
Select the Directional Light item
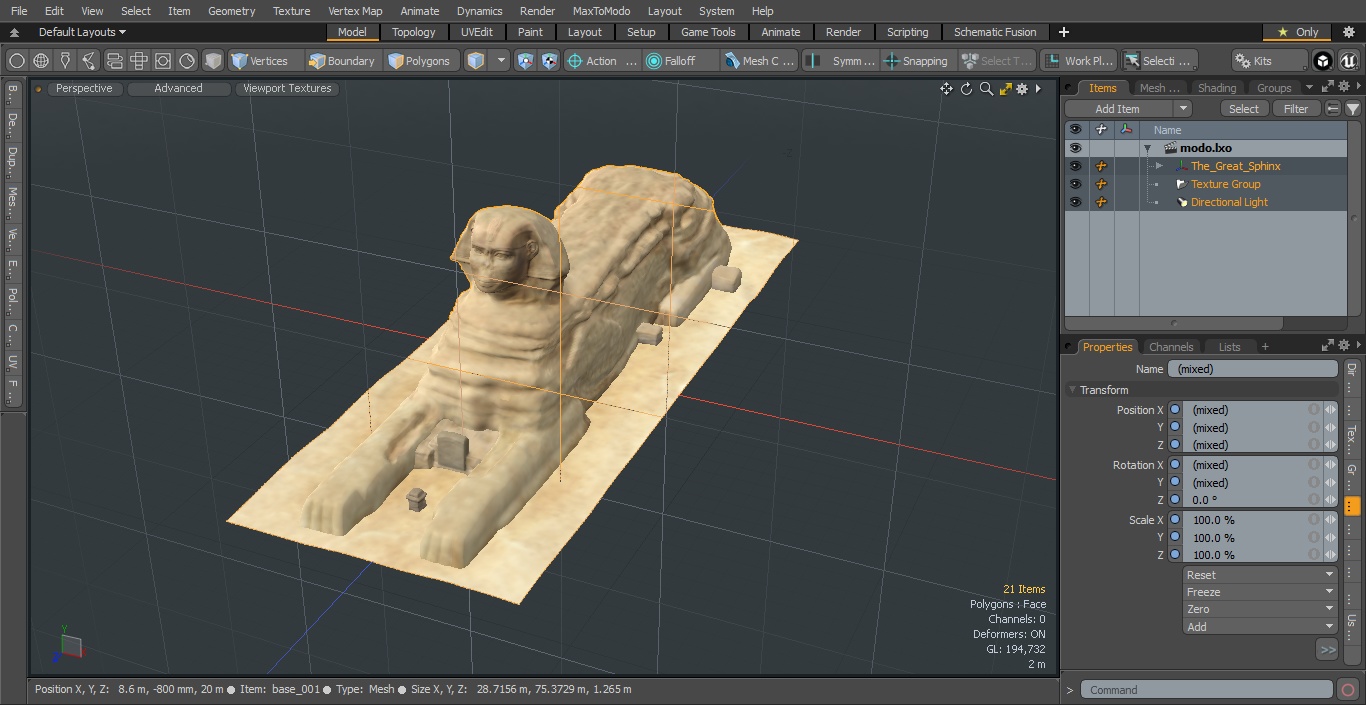click(1229, 202)
